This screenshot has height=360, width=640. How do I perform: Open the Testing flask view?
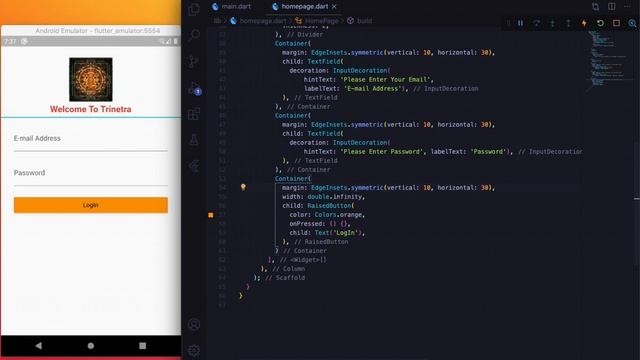pos(194,140)
